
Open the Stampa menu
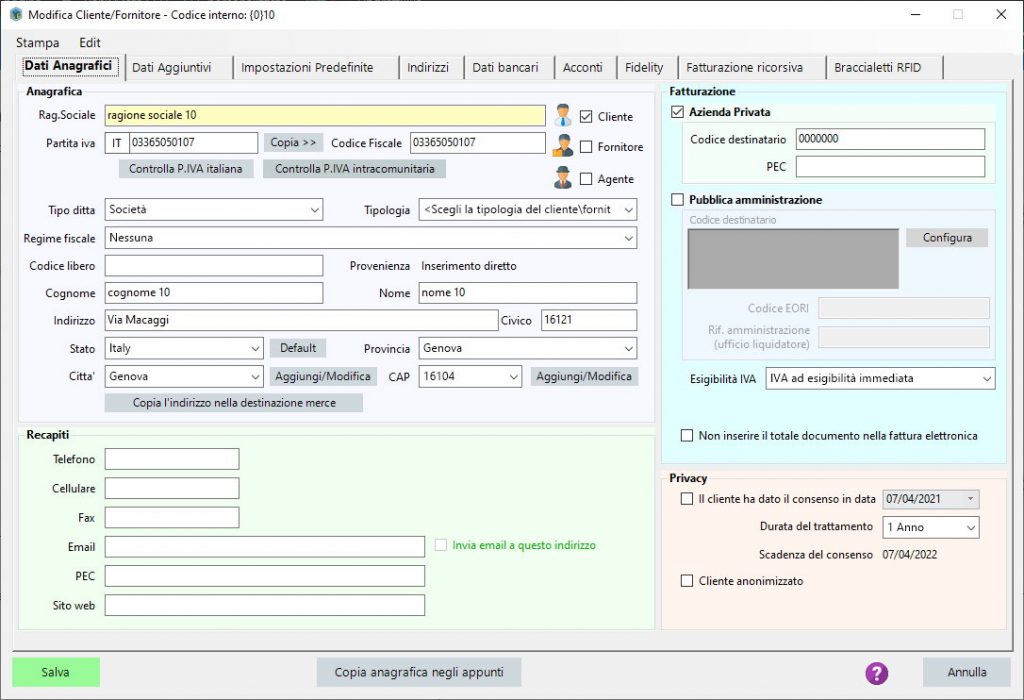pyautogui.click(x=37, y=43)
